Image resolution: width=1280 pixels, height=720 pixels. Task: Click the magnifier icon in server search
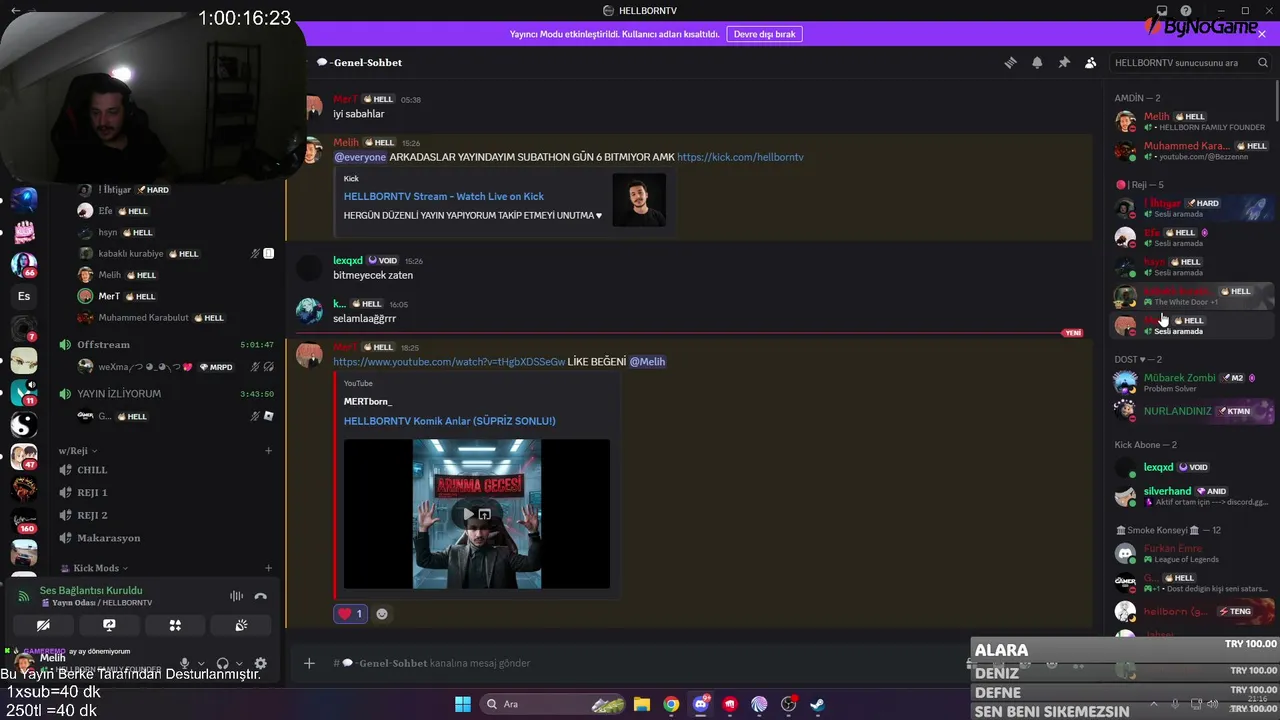1263,62
